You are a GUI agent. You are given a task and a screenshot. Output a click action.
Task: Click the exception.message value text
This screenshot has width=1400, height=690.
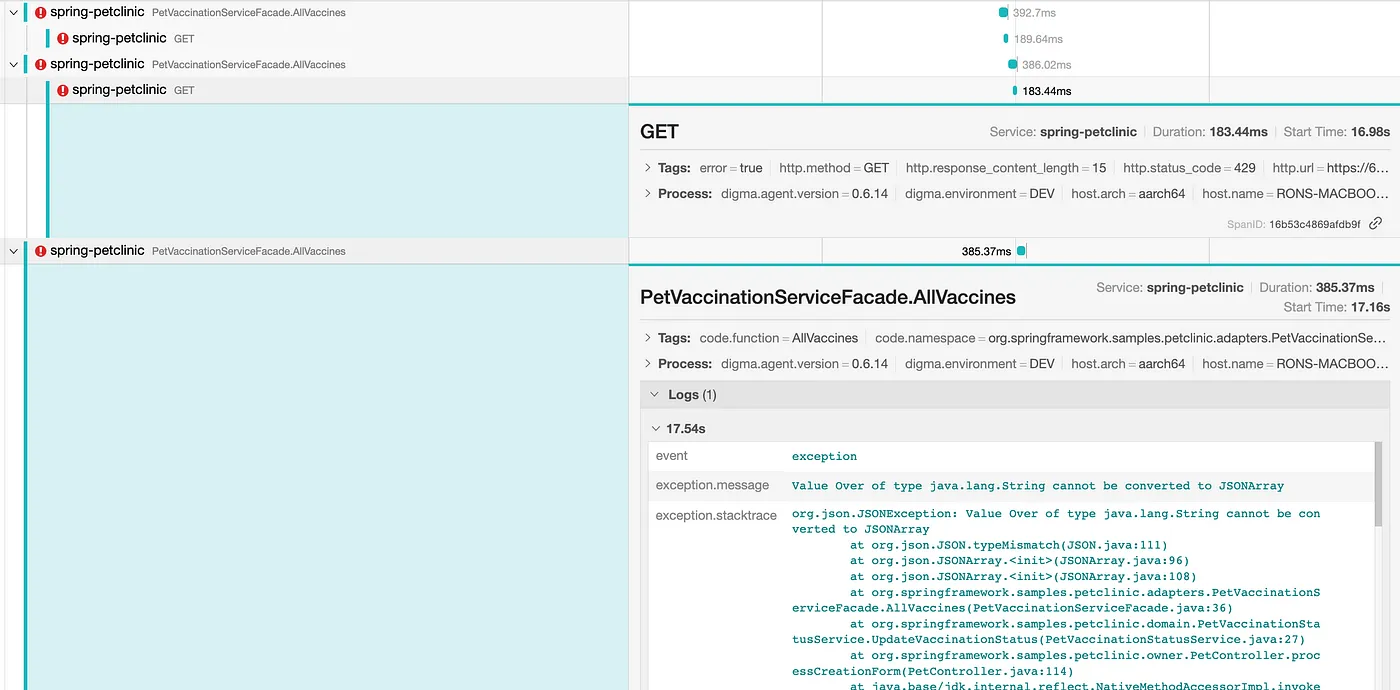[x=1037, y=486]
